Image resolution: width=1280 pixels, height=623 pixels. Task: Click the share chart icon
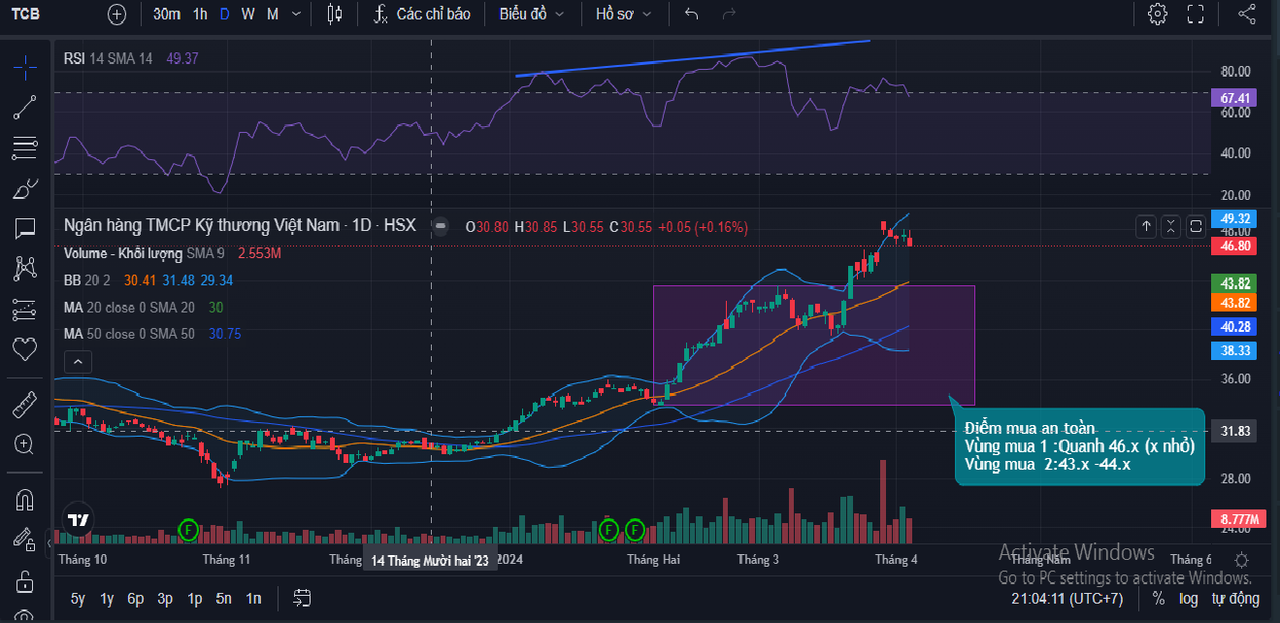click(x=1247, y=14)
